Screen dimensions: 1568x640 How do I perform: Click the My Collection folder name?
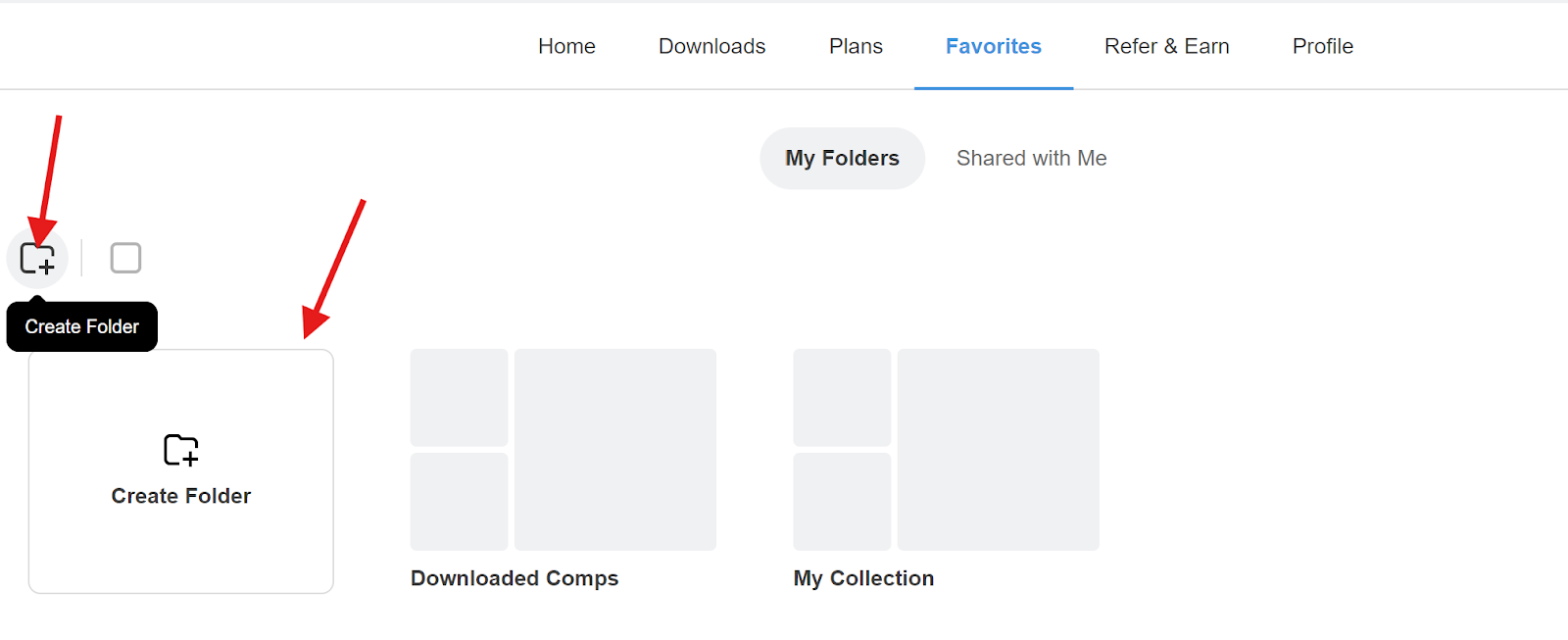tap(862, 577)
